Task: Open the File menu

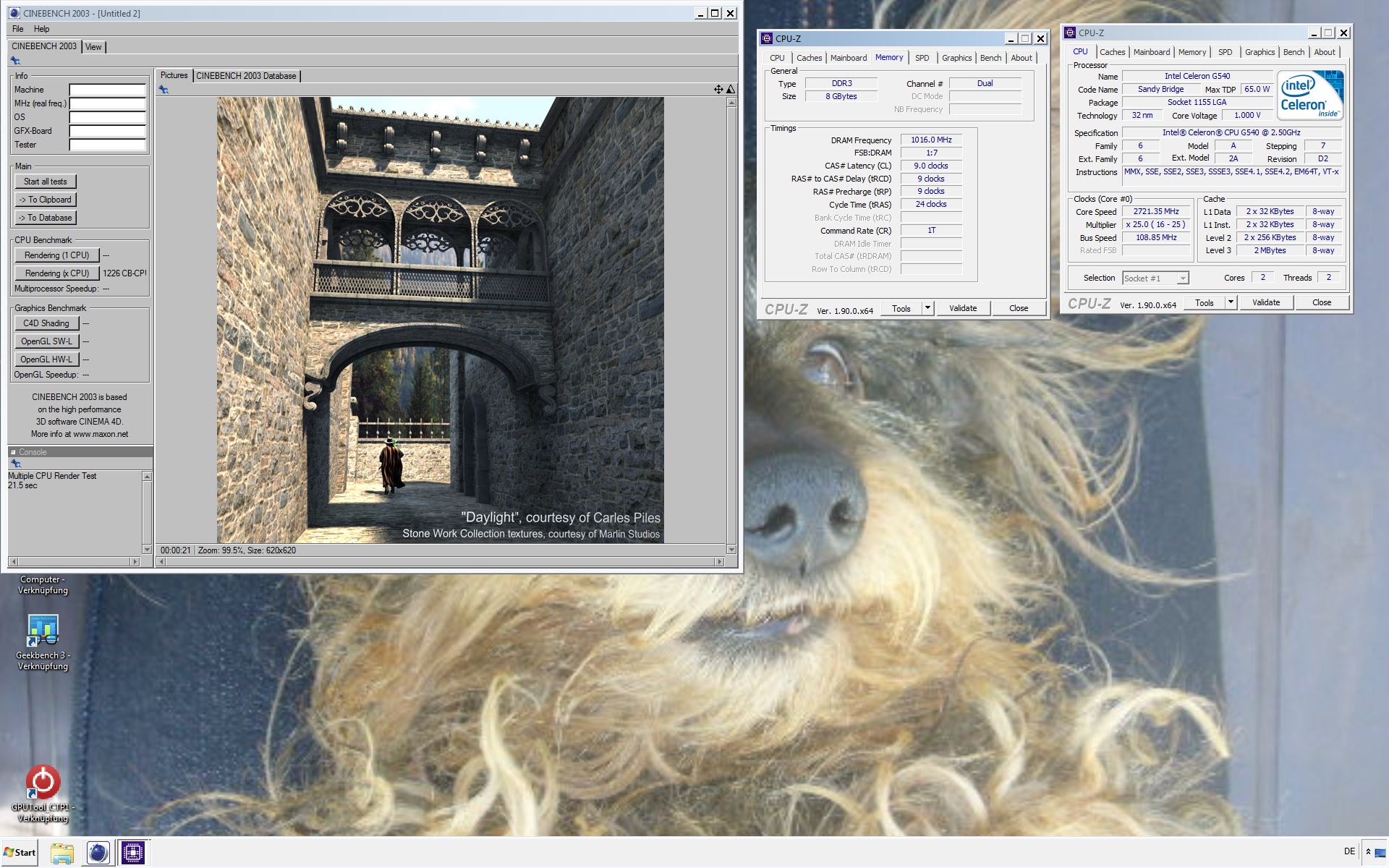Action: pos(18,29)
